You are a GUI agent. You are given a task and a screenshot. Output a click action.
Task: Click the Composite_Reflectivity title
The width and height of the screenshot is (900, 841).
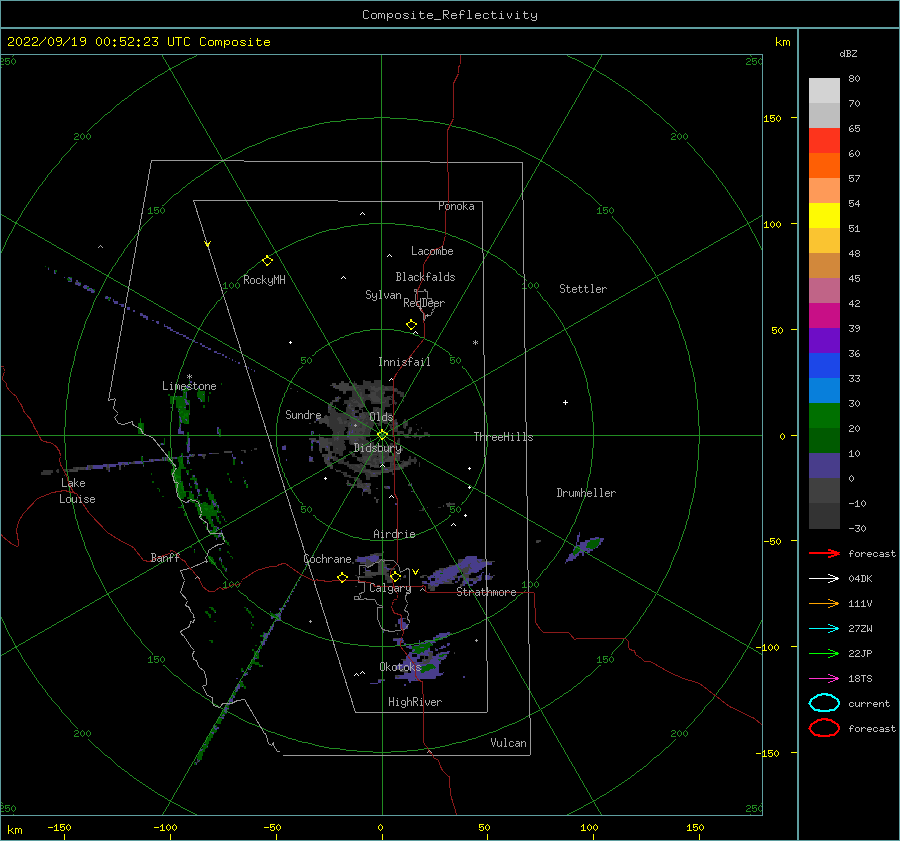[x=450, y=15]
